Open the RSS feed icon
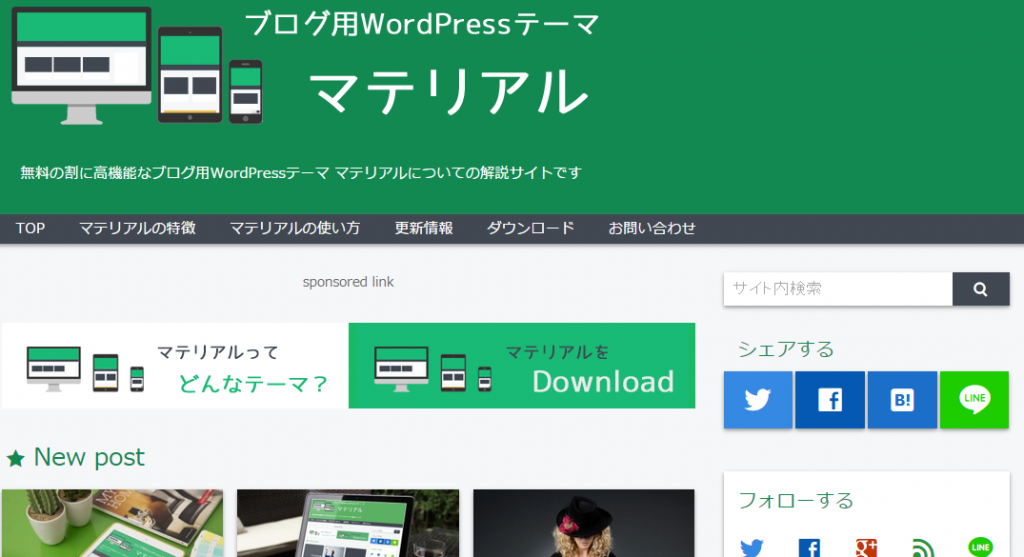This screenshot has height=557, width=1024. pos(923,548)
